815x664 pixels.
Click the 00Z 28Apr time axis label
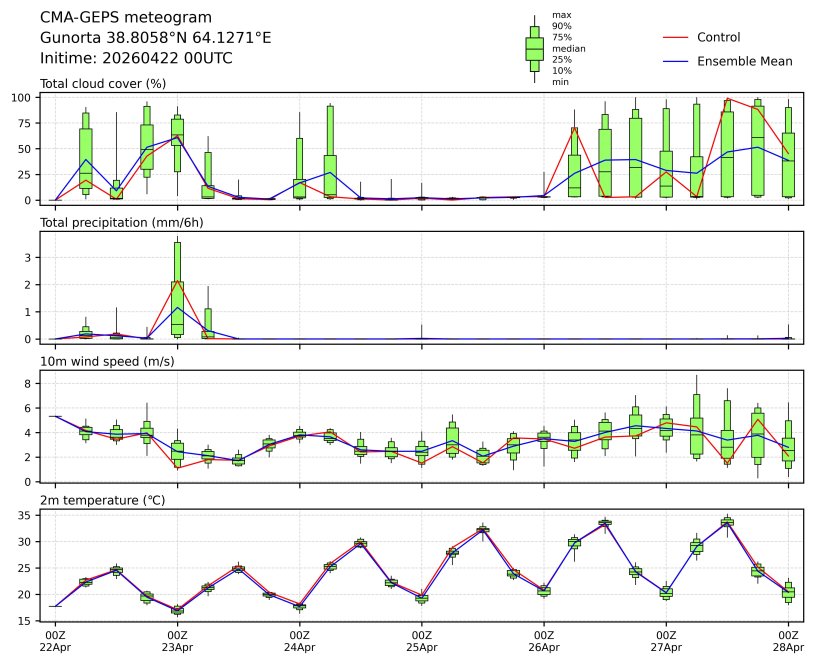click(788, 641)
